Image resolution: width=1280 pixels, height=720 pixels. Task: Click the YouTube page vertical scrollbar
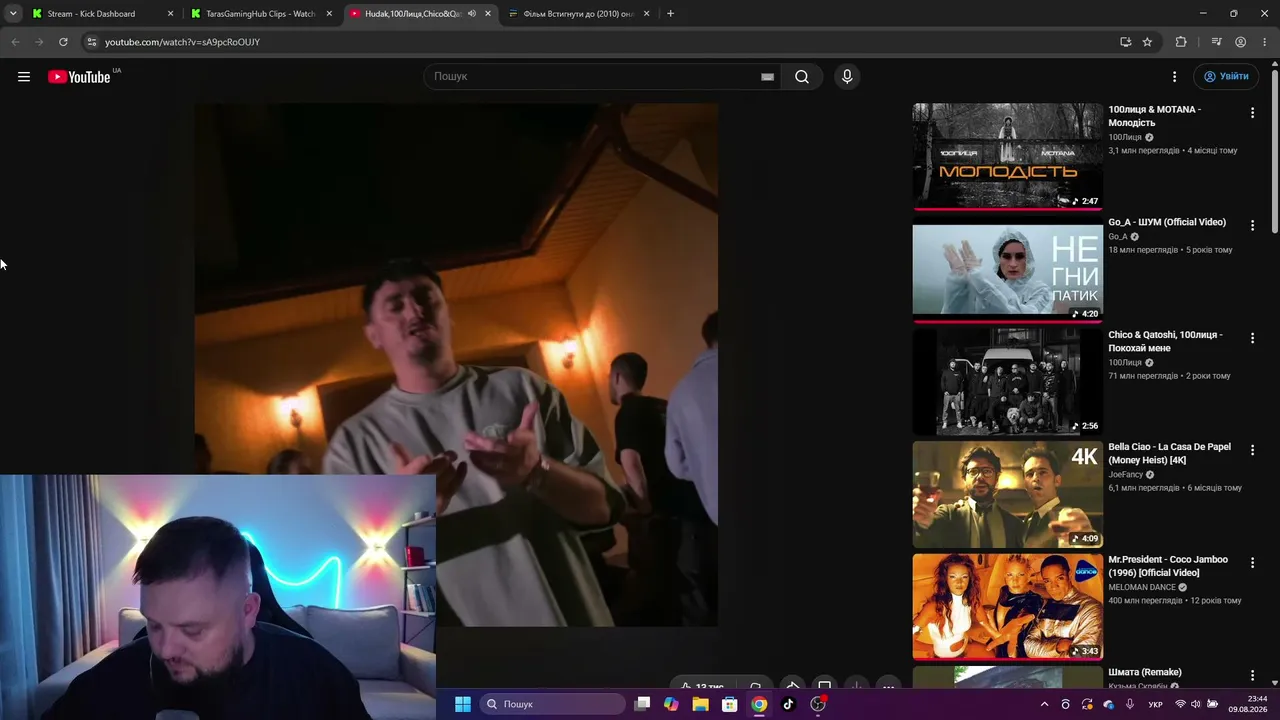point(1275,150)
